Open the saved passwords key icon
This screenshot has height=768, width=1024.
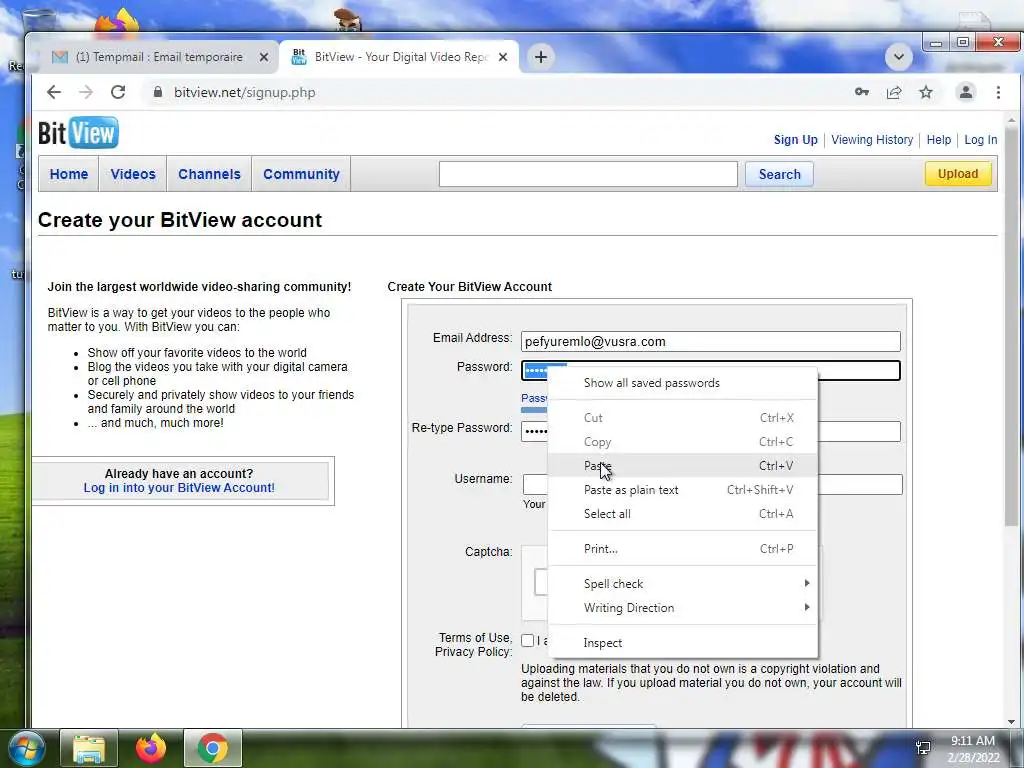coord(861,92)
